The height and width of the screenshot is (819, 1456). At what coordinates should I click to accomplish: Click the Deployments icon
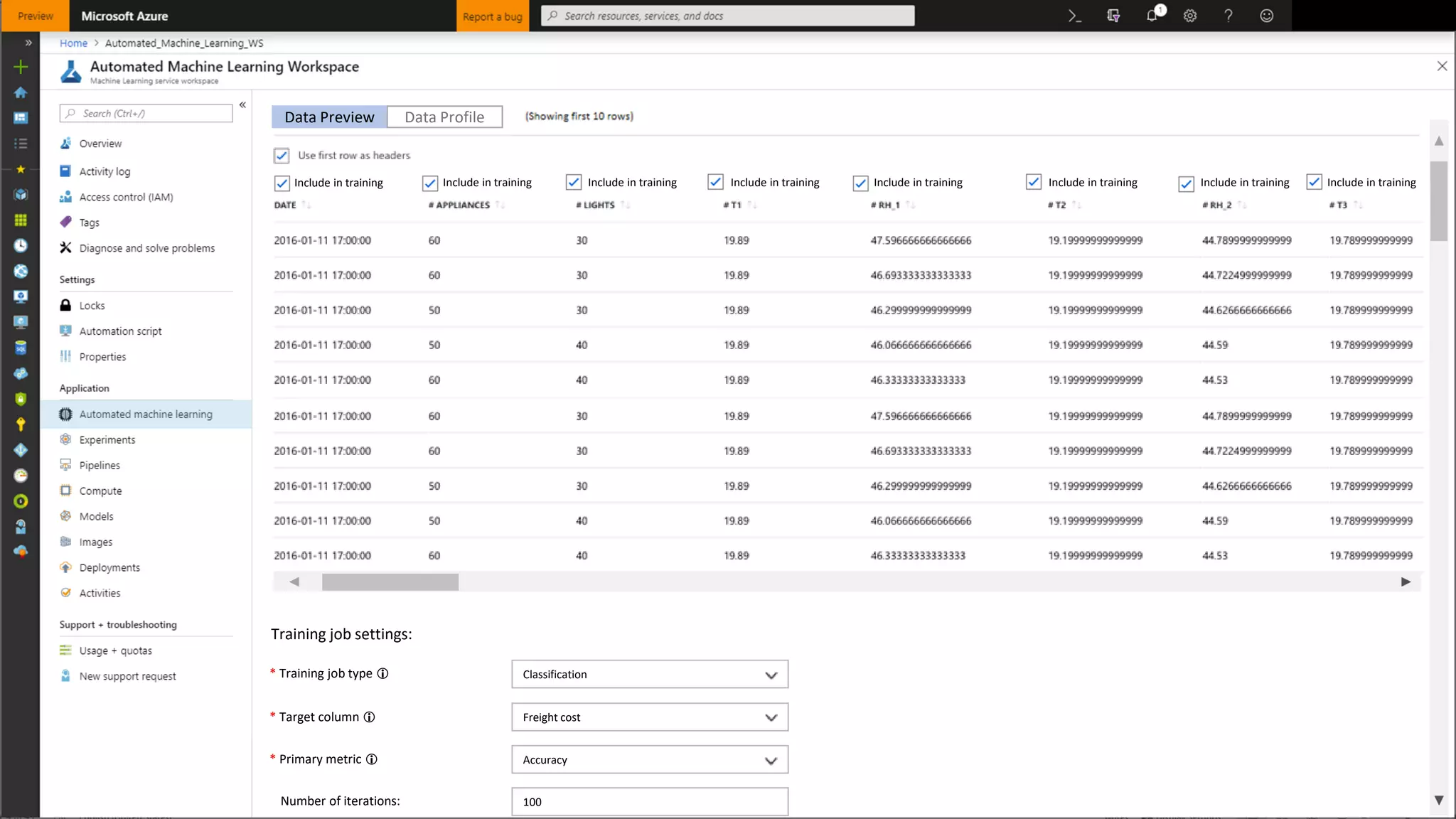click(65, 567)
